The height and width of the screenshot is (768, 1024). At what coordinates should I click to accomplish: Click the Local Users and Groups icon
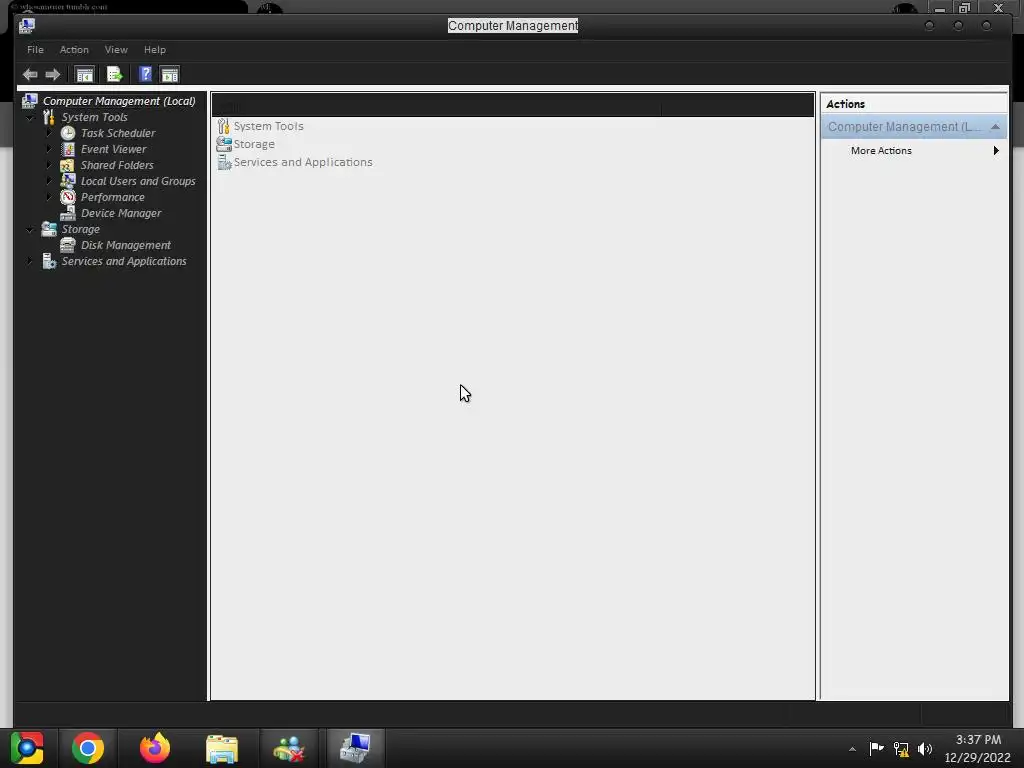(x=68, y=182)
